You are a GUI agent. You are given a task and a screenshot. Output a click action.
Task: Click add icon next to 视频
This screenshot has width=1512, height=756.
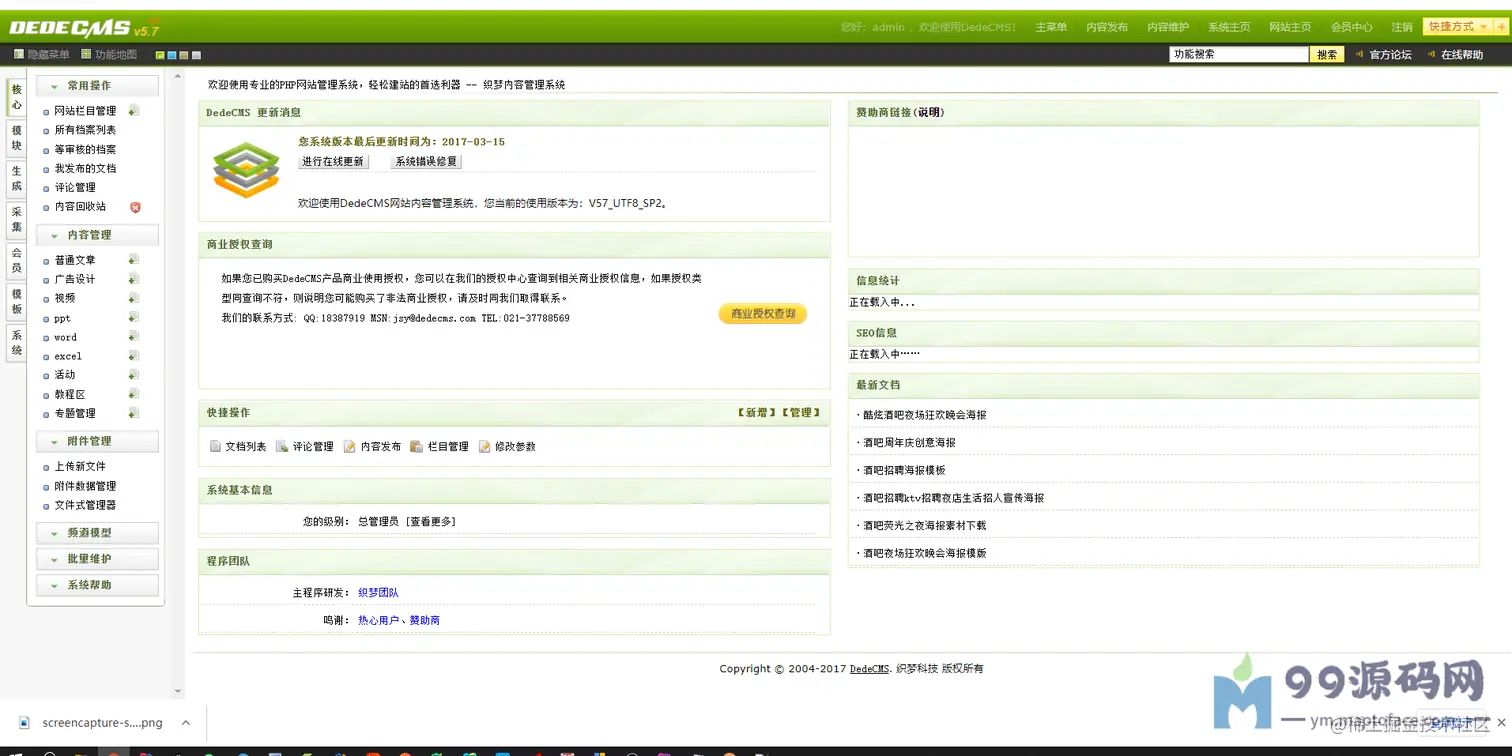point(134,298)
